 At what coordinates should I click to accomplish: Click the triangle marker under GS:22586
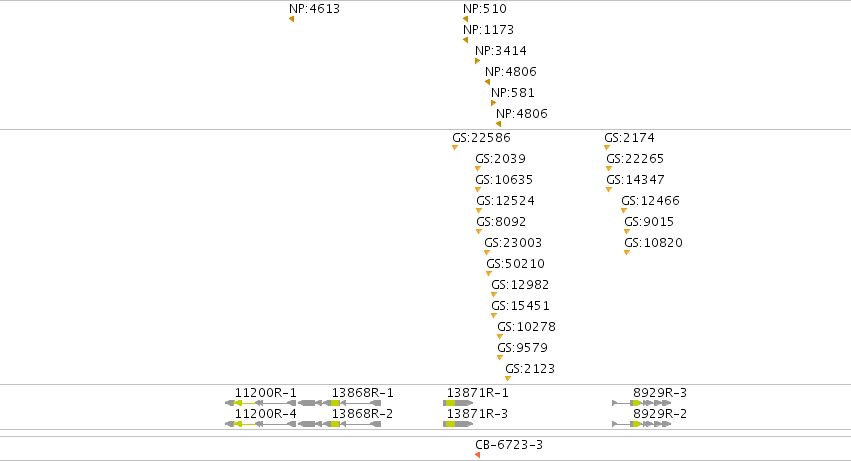455,148
